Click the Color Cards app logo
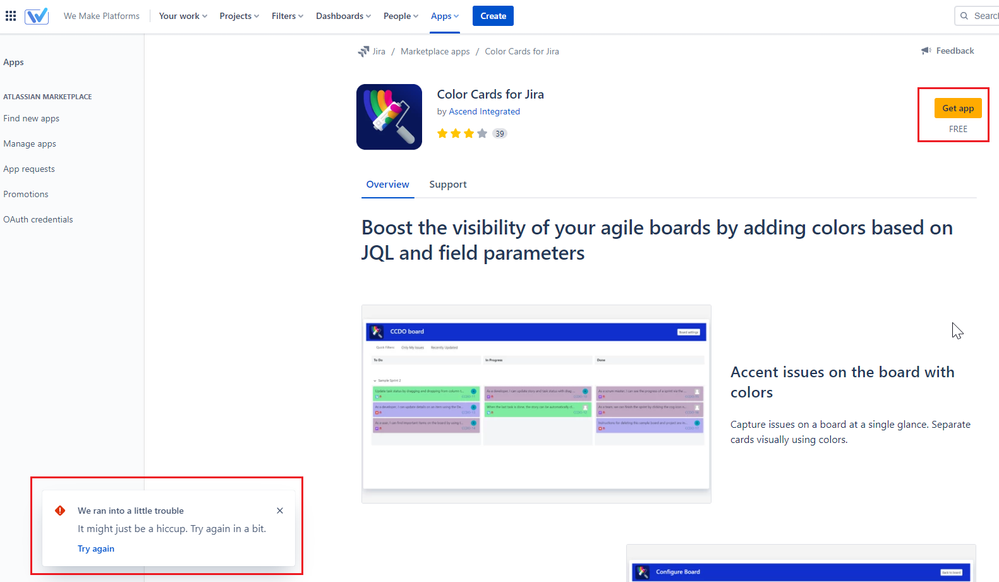Screen dimensions: 999x582 coord(389,117)
